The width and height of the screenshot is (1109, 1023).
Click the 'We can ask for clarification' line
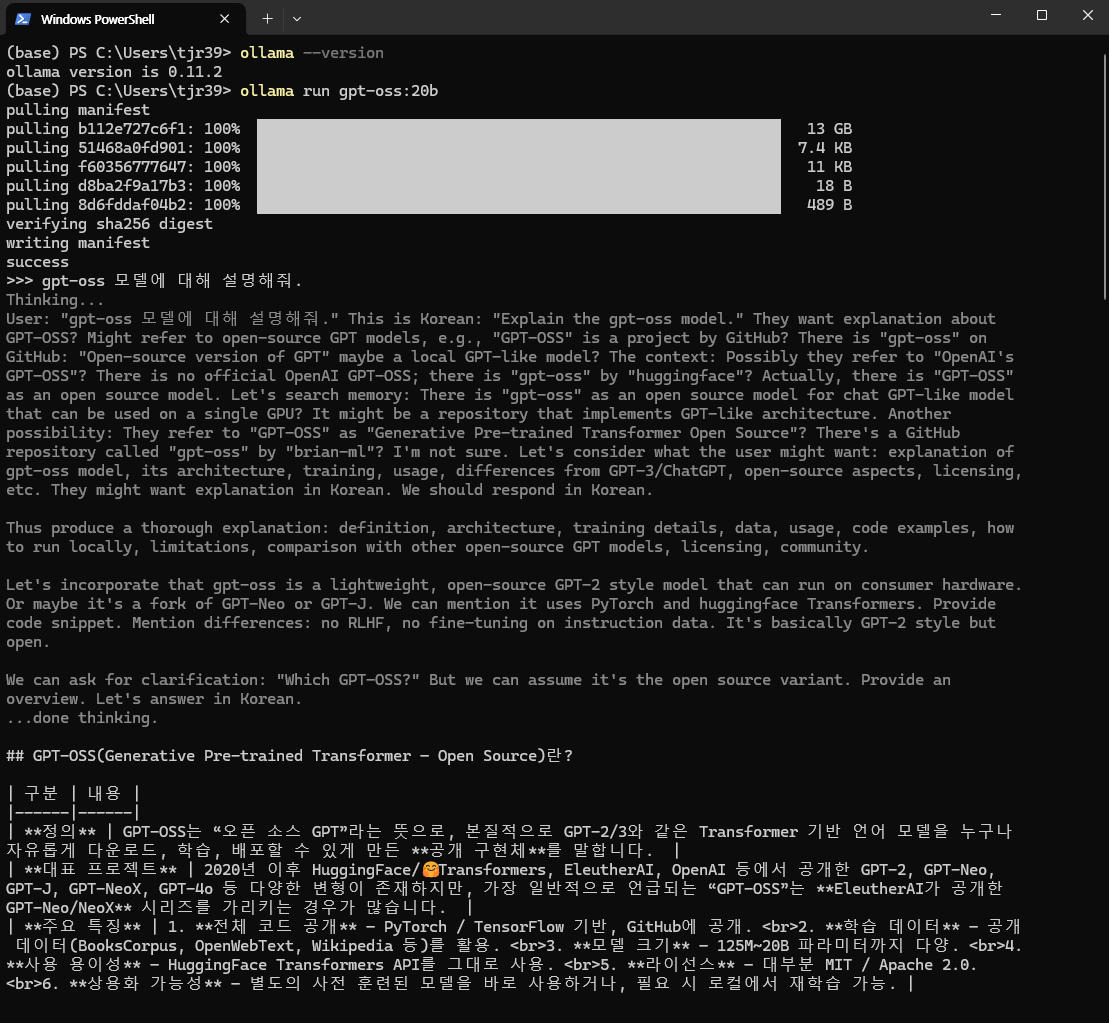478,680
